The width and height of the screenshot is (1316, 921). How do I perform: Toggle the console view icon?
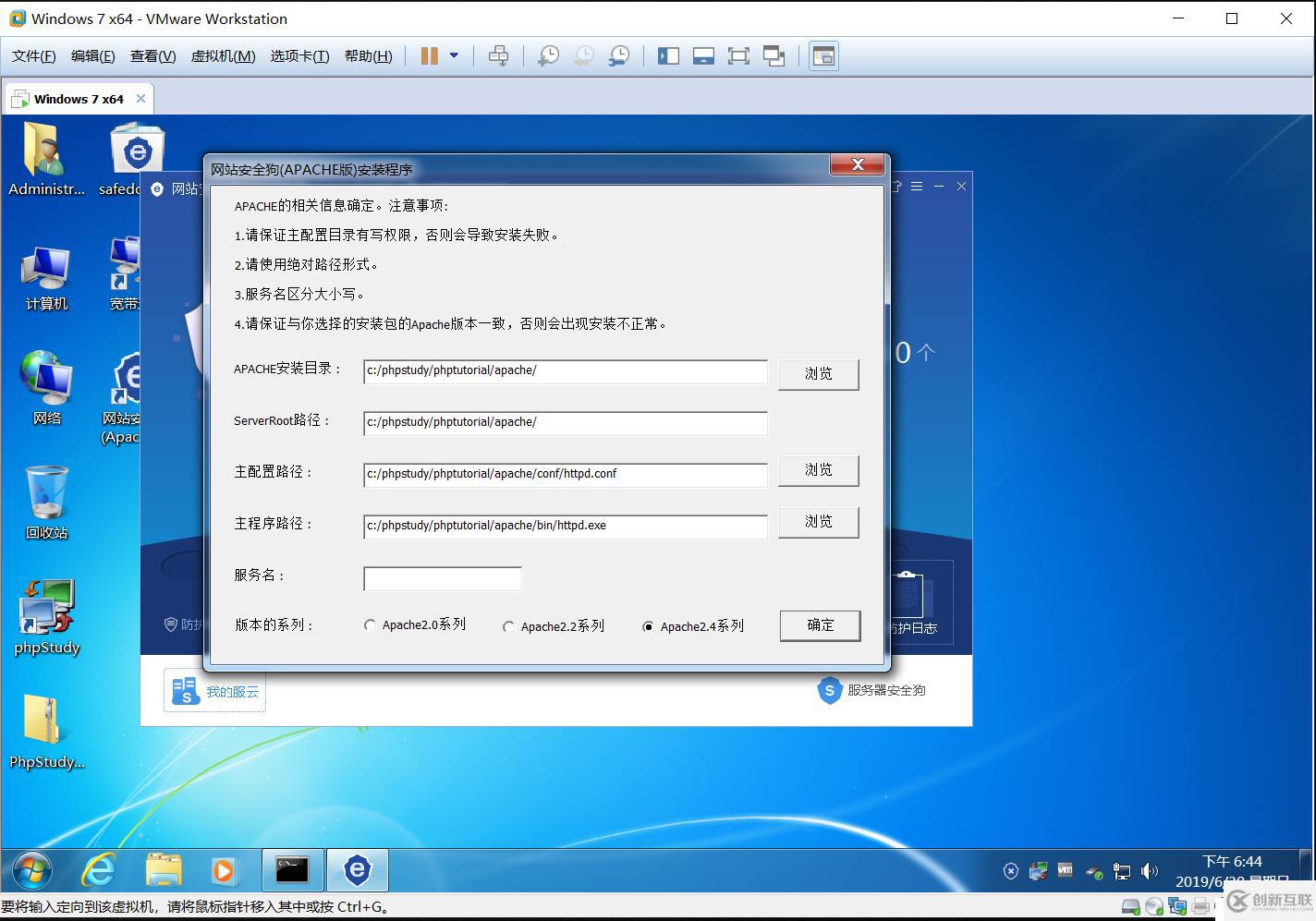(x=823, y=56)
